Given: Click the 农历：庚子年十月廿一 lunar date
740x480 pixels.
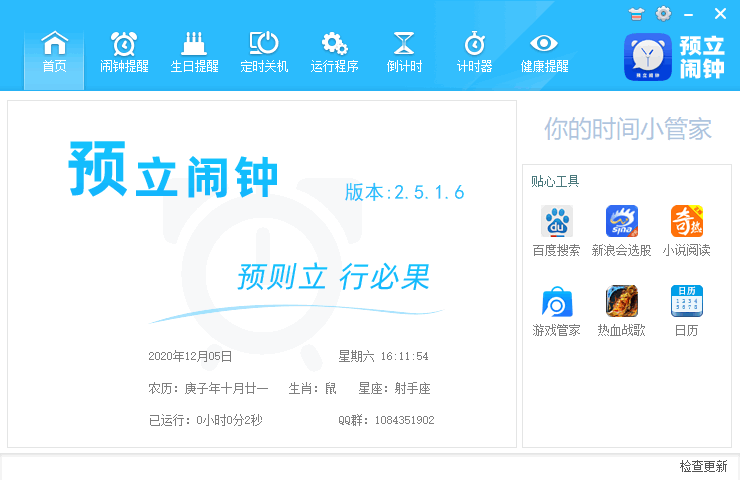Looking at the screenshot, I should [208, 388].
